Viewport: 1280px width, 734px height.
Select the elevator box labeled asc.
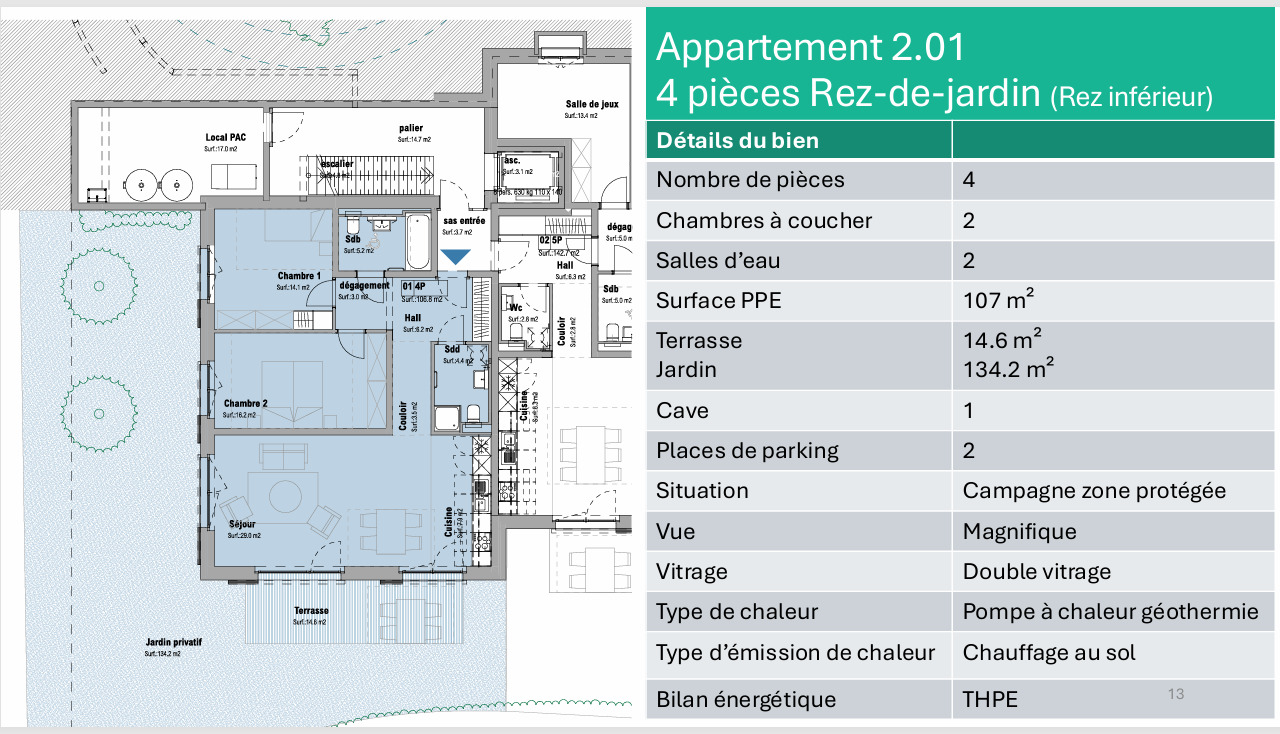click(x=528, y=174)
